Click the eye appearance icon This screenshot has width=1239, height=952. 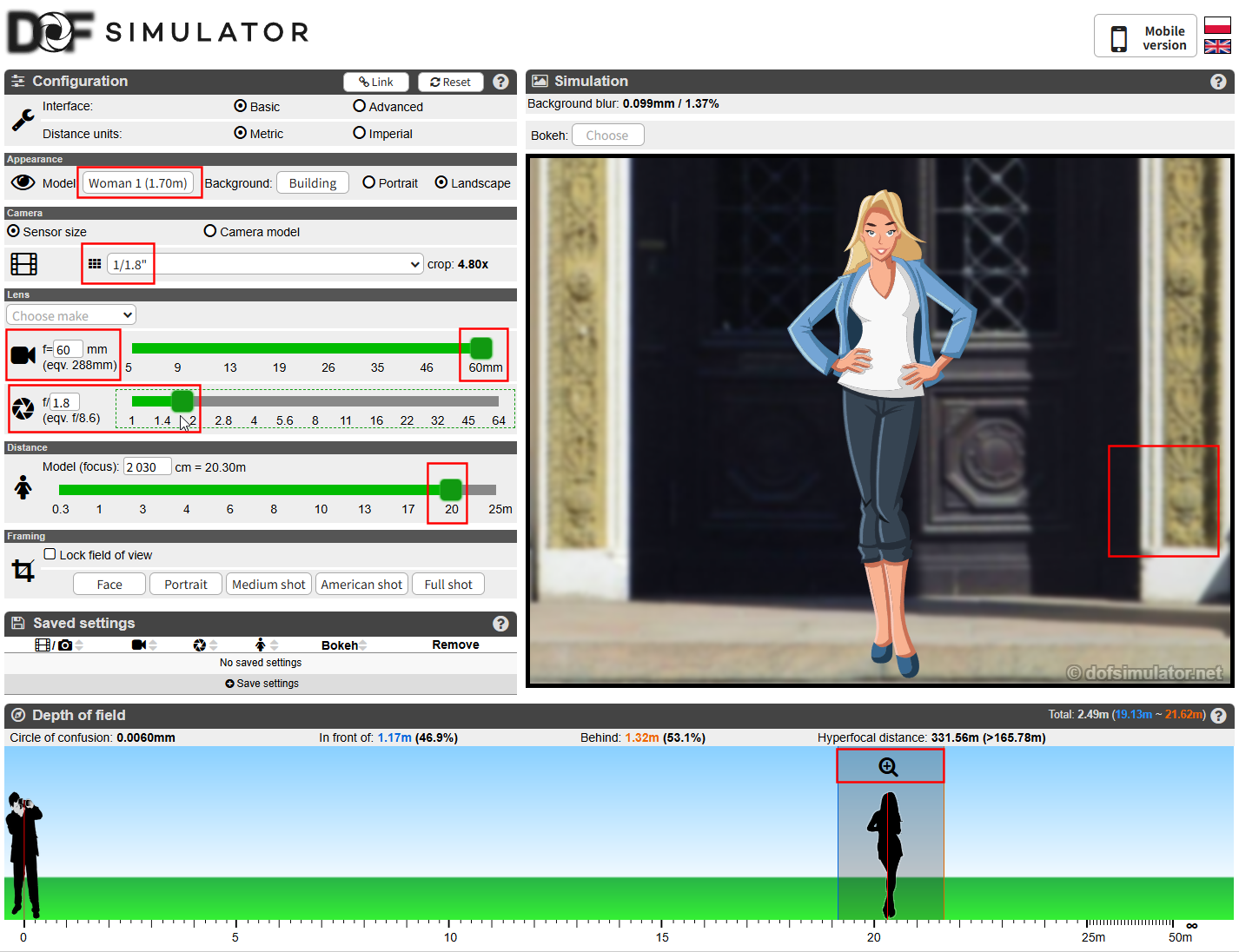point(23,182)
